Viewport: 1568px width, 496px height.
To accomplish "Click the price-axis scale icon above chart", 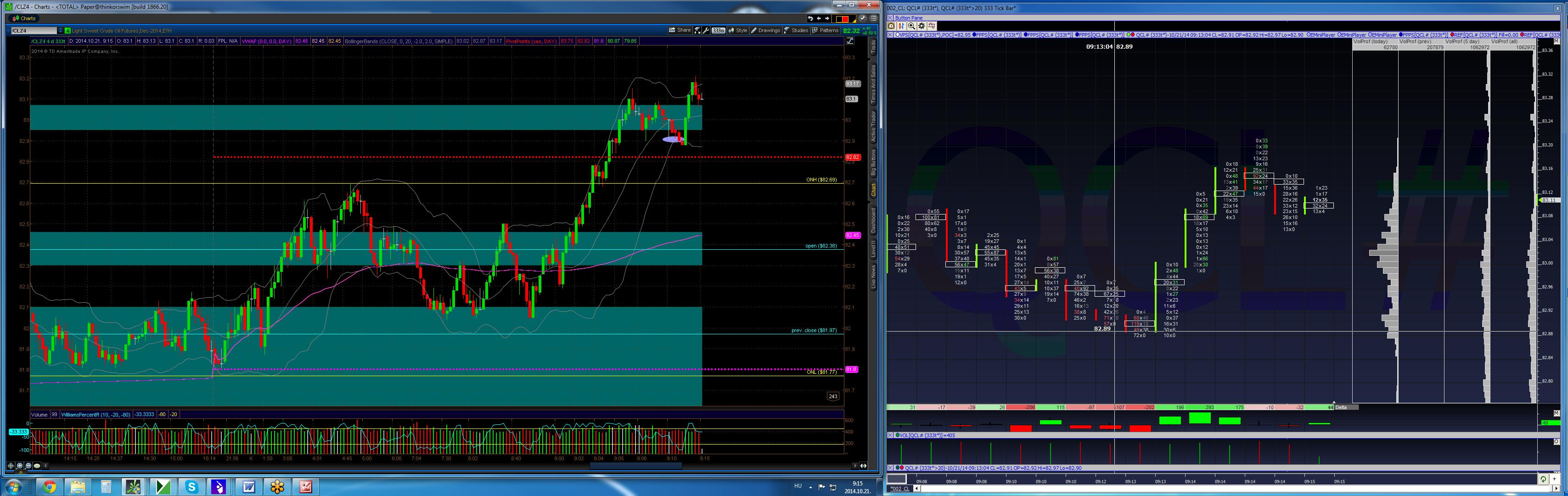I will [850, 41].
